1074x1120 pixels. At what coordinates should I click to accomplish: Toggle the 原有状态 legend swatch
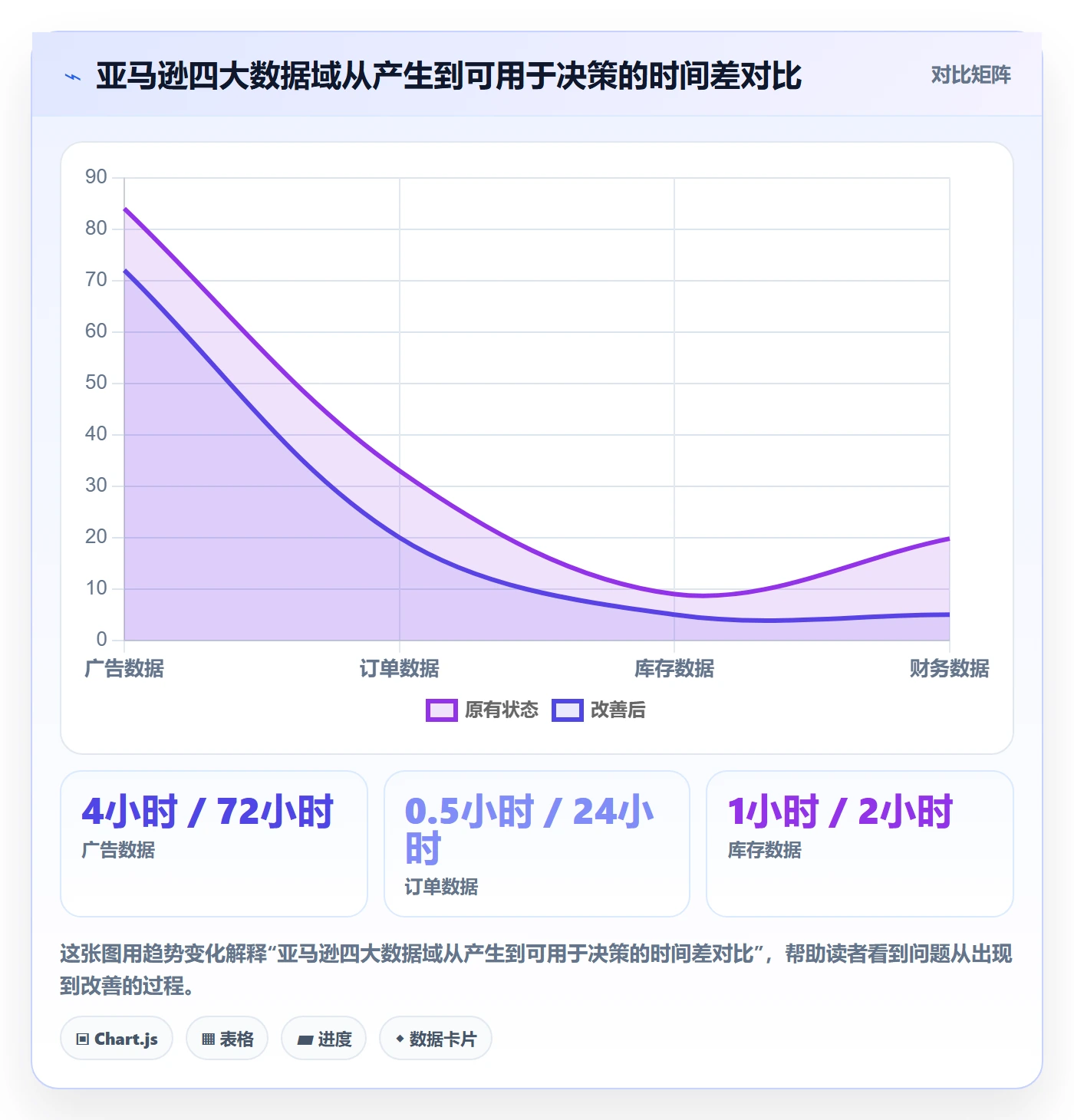[442, 710]
